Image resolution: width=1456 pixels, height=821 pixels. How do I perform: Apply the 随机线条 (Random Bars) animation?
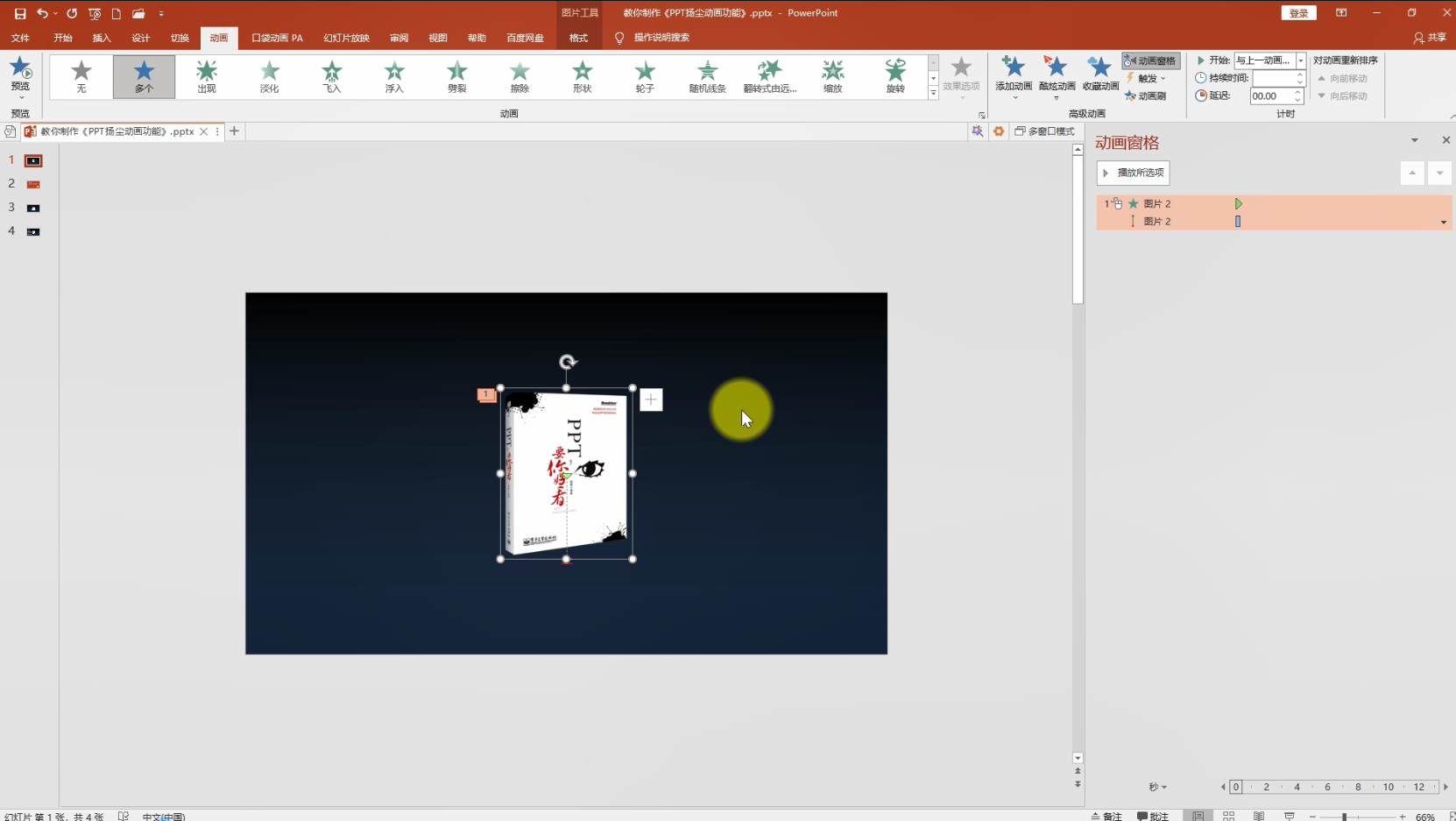tap(708, 76)
